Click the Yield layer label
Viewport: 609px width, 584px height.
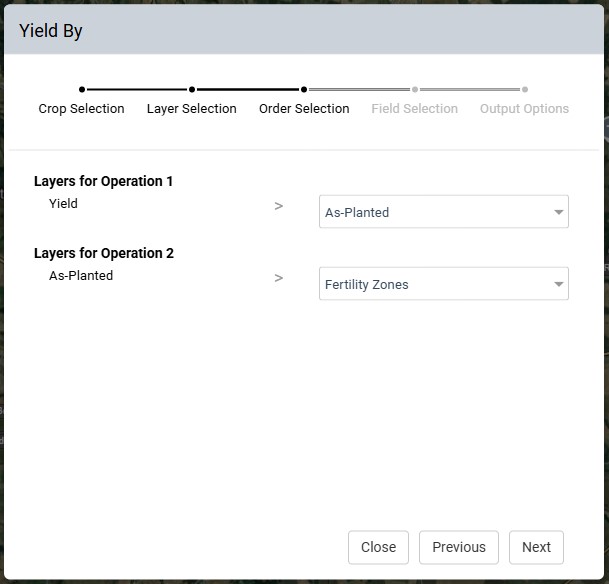tap(63, 203)
